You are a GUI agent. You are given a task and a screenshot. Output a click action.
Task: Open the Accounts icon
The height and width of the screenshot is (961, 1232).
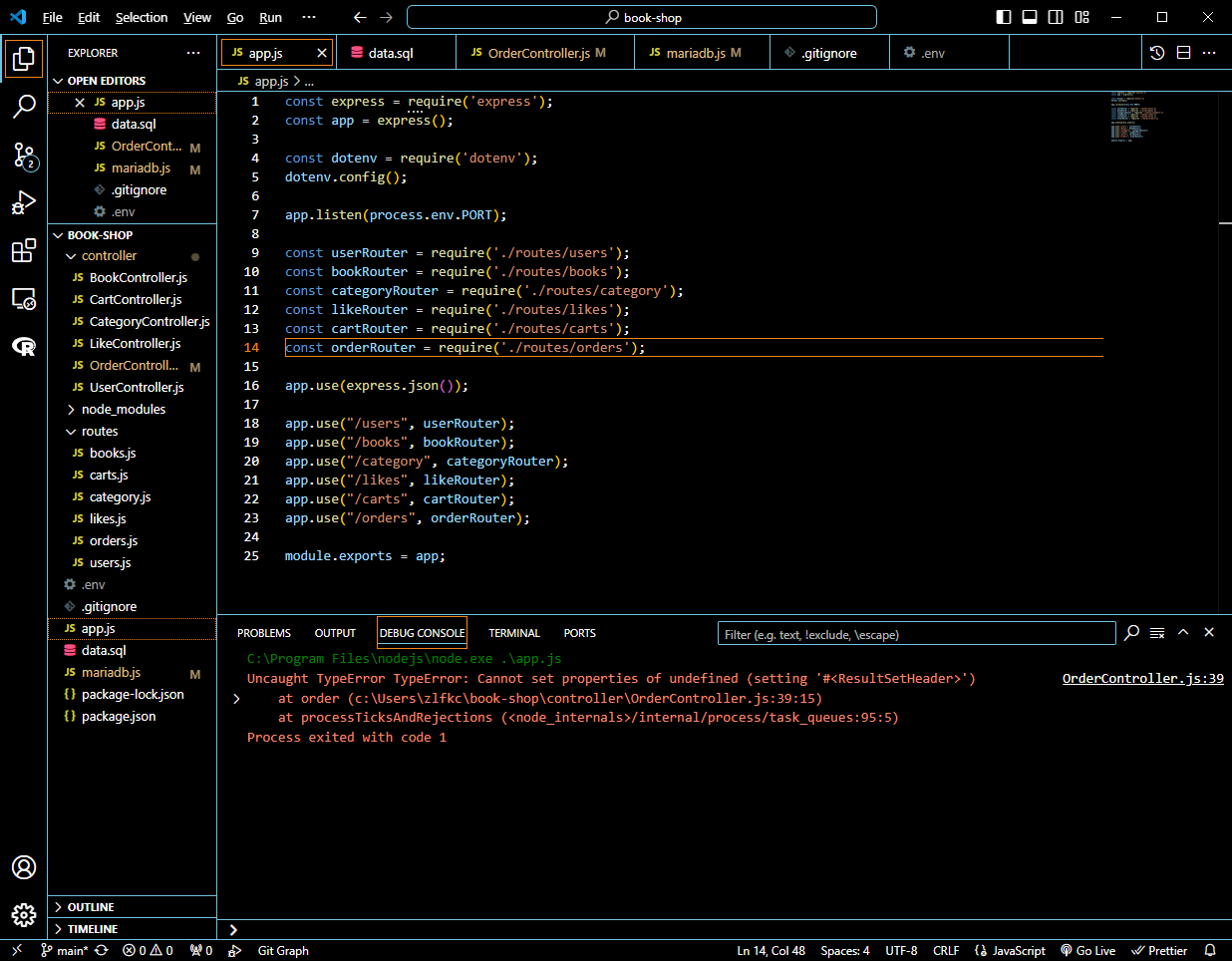click(24, 867)
